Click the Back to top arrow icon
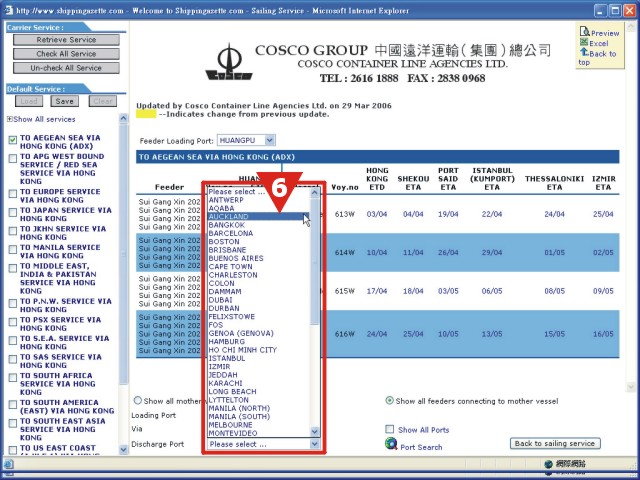The image size is (640, 480). (584, 52)
